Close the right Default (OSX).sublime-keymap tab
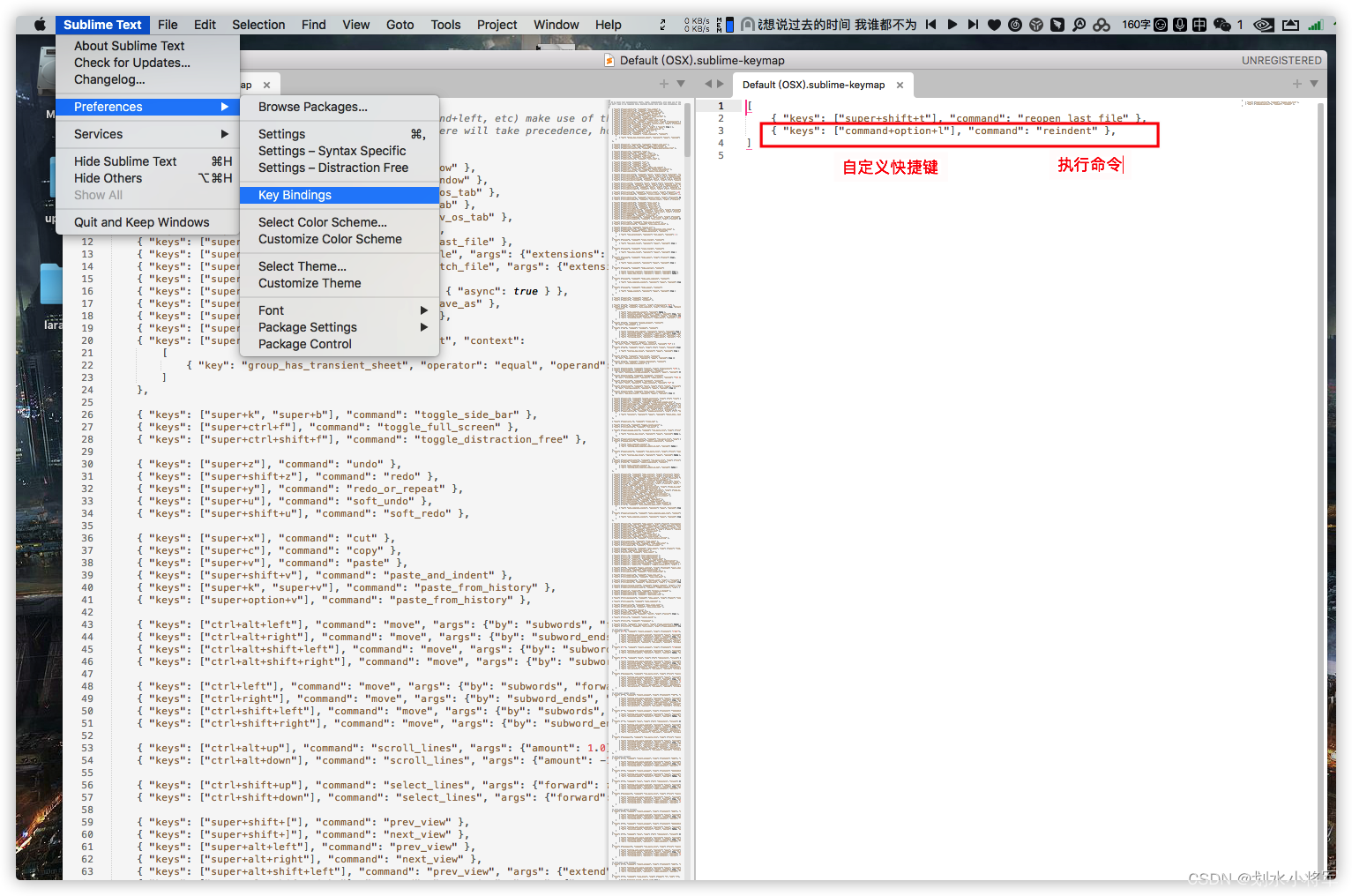This screenshot has width=1352, height=896. 900,85
